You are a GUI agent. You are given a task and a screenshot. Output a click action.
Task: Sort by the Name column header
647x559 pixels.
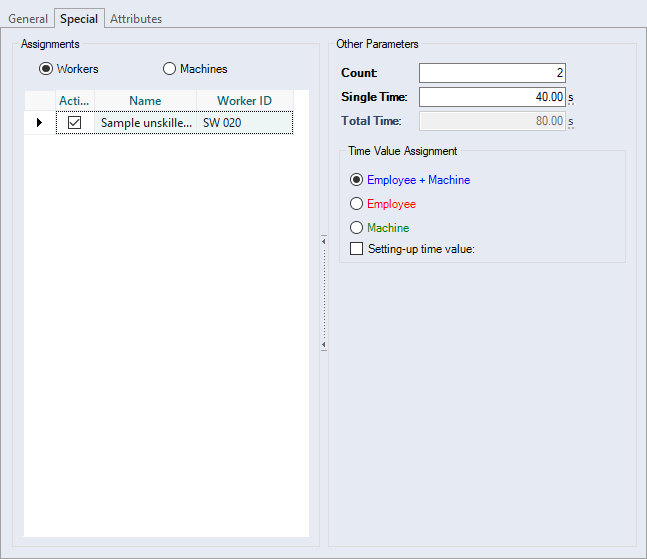145,101
